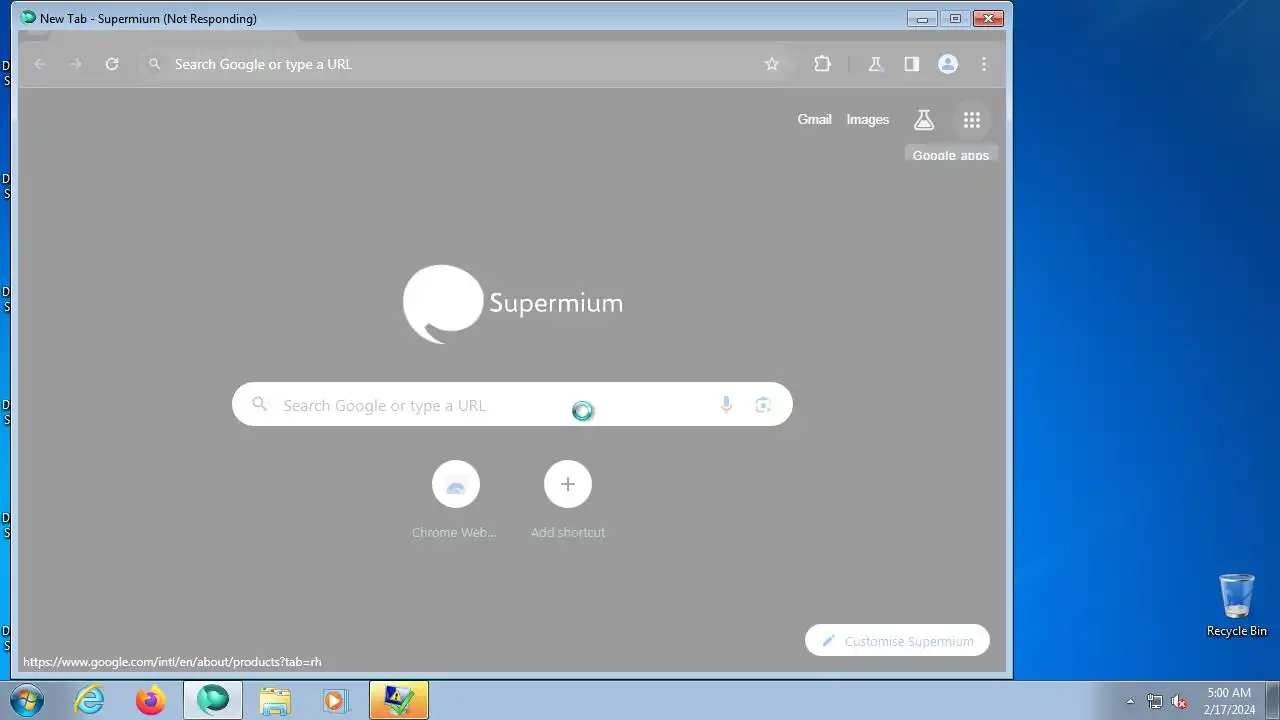1280x720 pixels.
Task: Select the Supermium taskbar button
Action: tap(213, 700)
